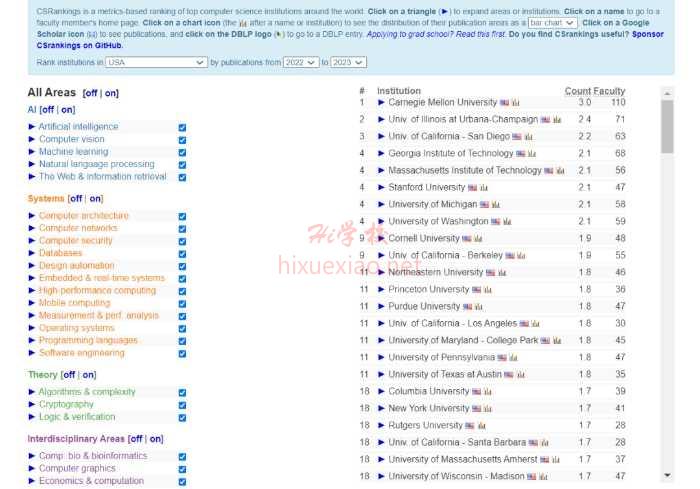
Task: Uncheck the Operating systems checkbox
Action: 182,329
